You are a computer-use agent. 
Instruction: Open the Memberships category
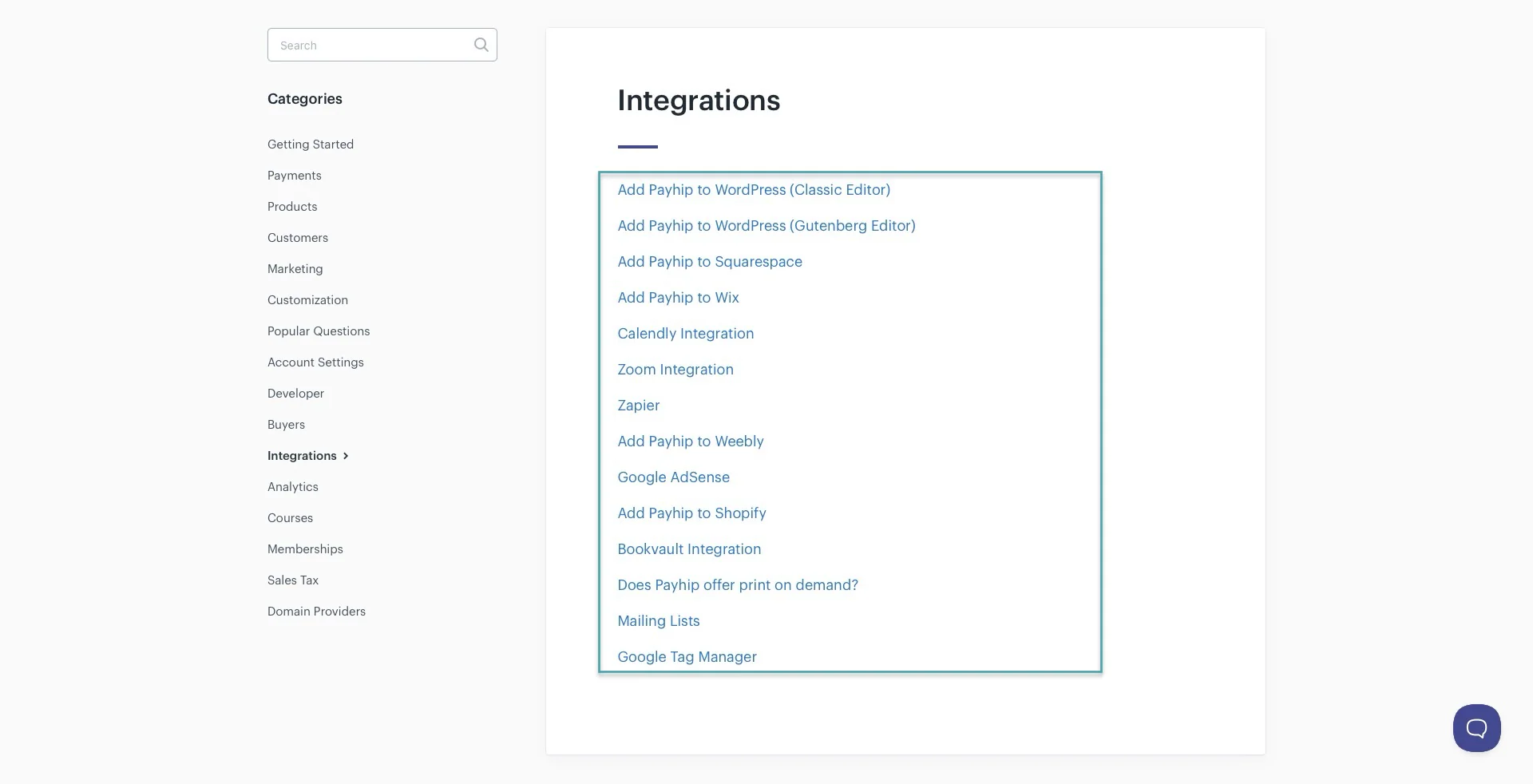click(305, 549)
